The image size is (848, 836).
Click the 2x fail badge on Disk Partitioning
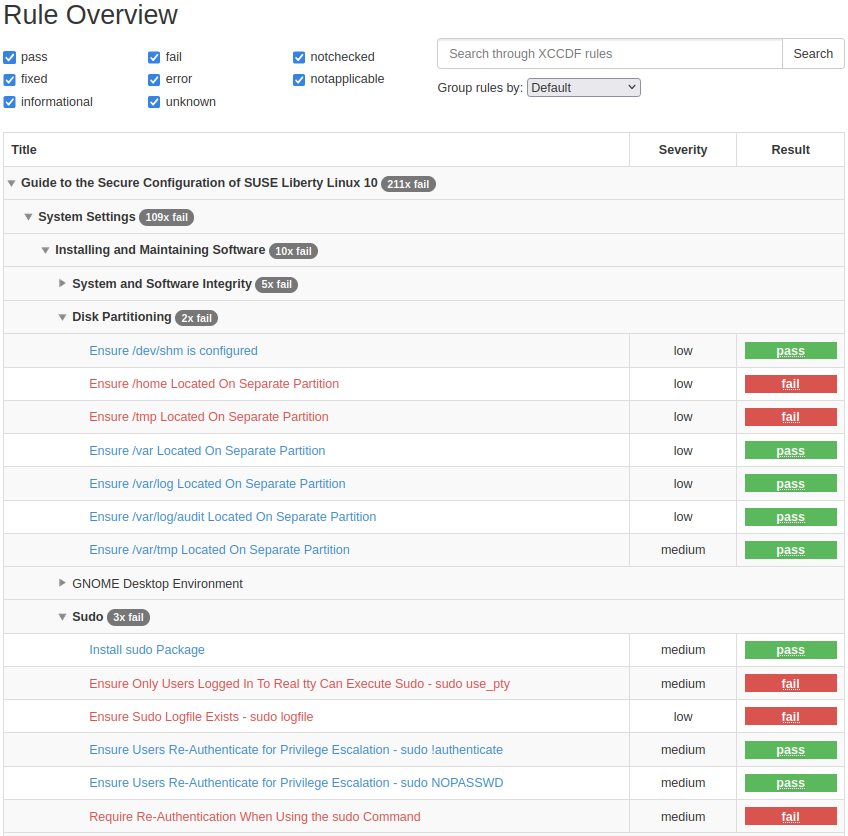tap(196, 318)
